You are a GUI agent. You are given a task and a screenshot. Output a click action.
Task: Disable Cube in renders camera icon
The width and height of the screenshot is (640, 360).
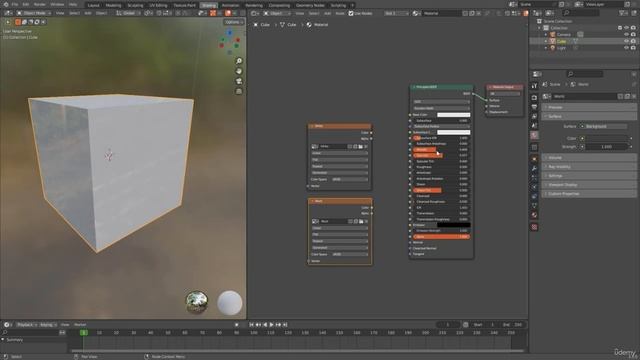click(633, 41)
